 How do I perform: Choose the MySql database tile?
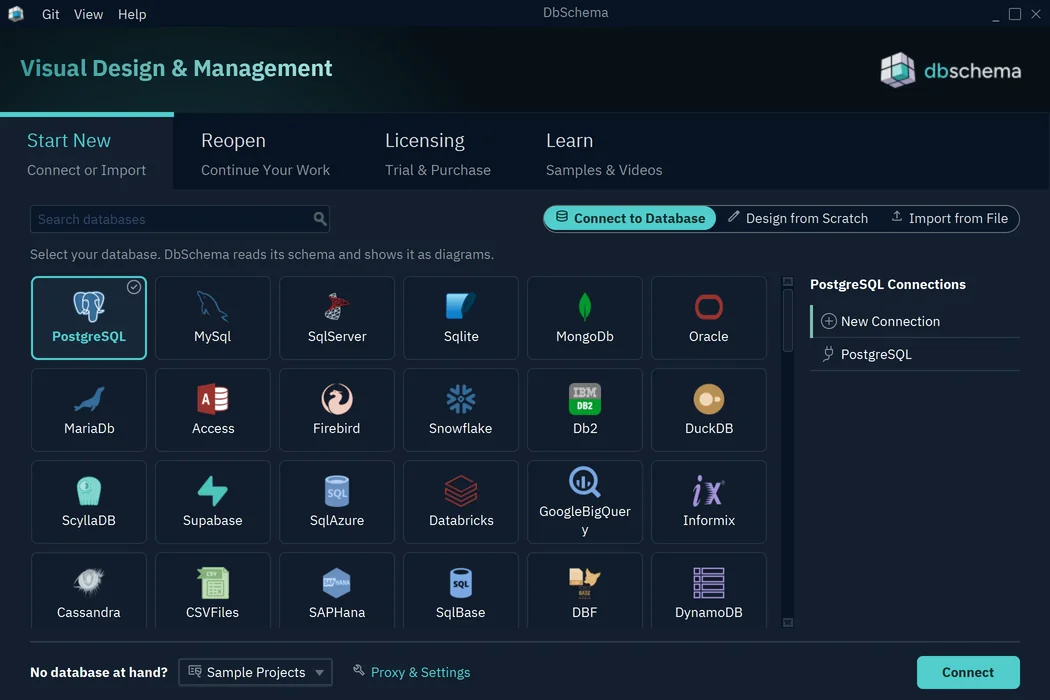tap(212, 318)
